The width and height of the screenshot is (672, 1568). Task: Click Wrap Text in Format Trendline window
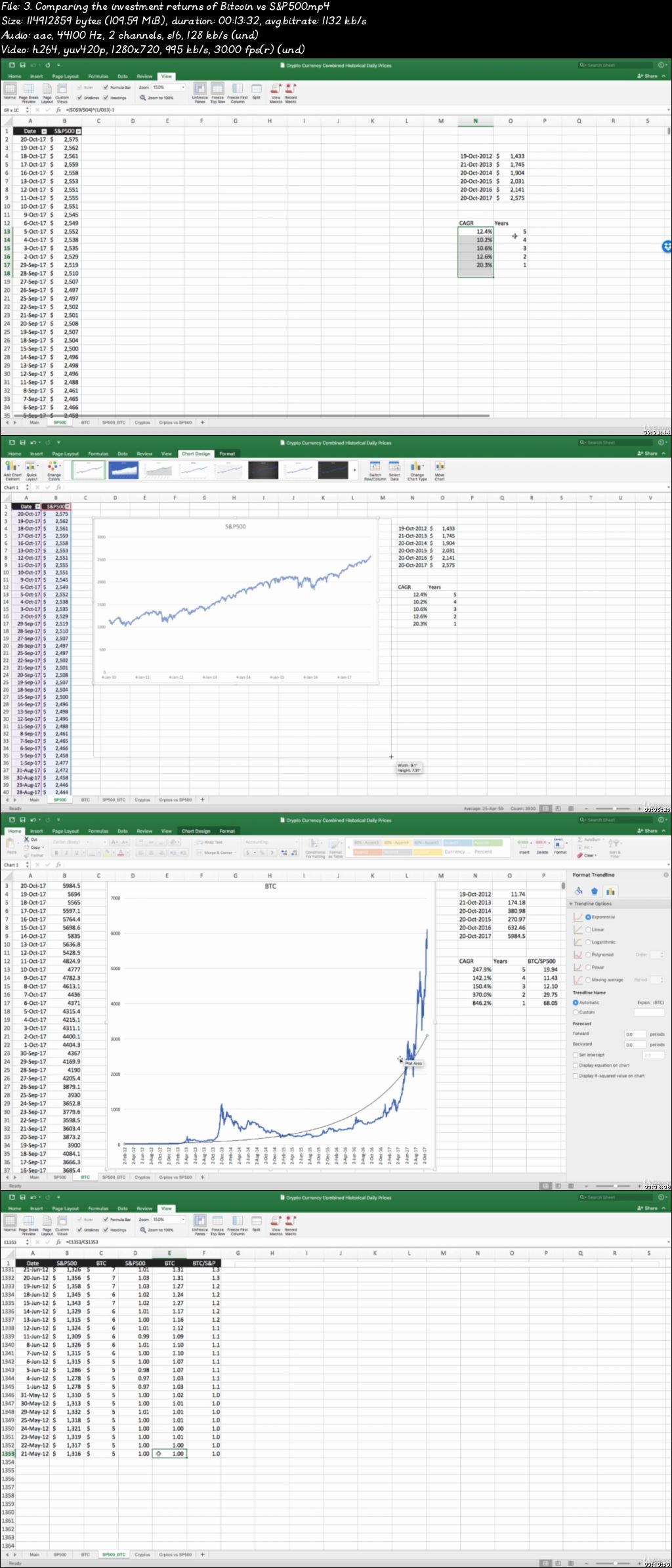210,842
